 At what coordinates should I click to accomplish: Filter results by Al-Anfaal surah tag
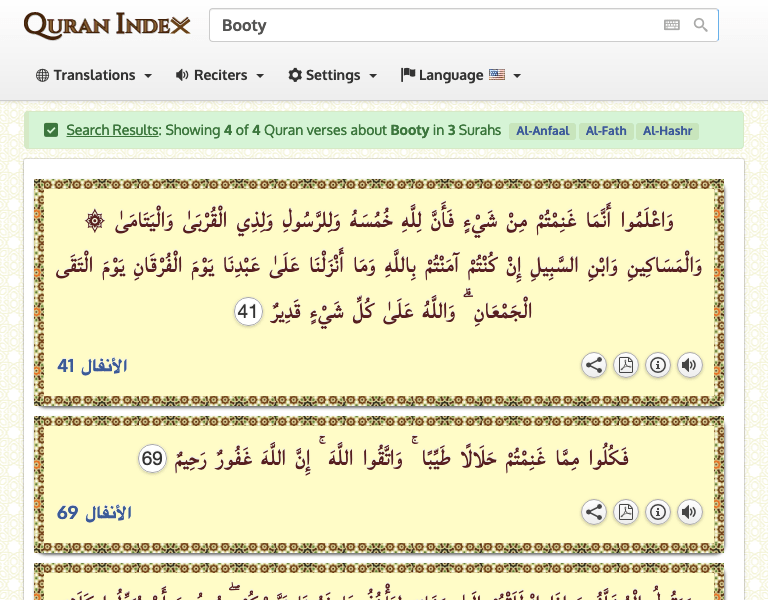(x=542, y=131)
